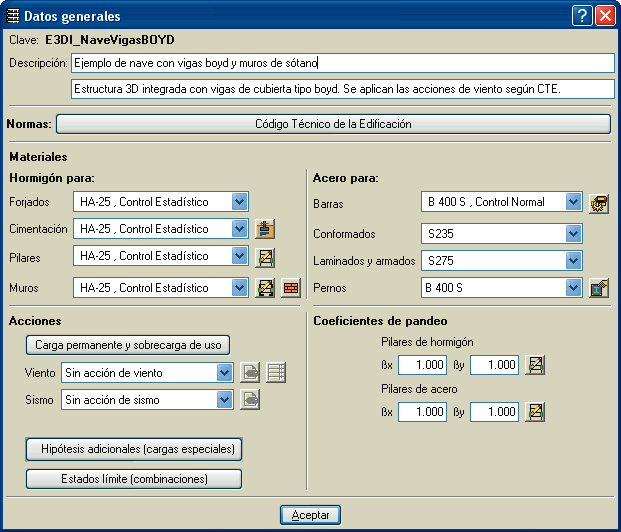Expand the Cimentación concrete dropdown
Image resolution: width=621 pixels, height=532 pixels.
coord(240,229)
